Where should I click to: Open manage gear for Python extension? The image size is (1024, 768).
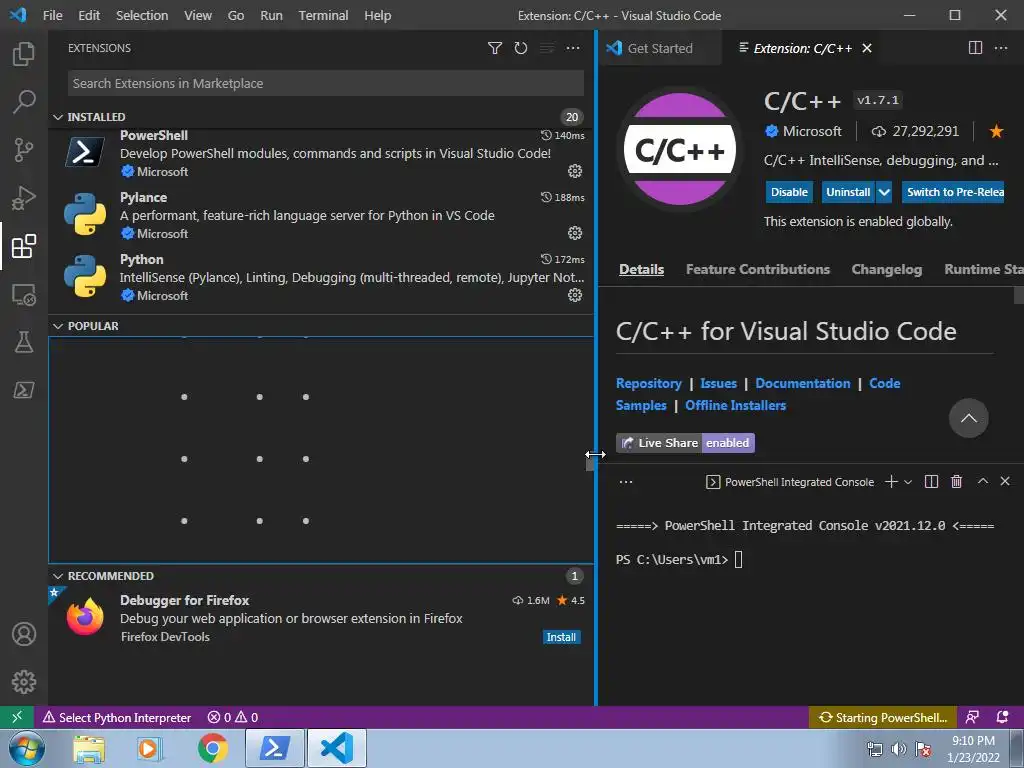(x=575, y=295)
